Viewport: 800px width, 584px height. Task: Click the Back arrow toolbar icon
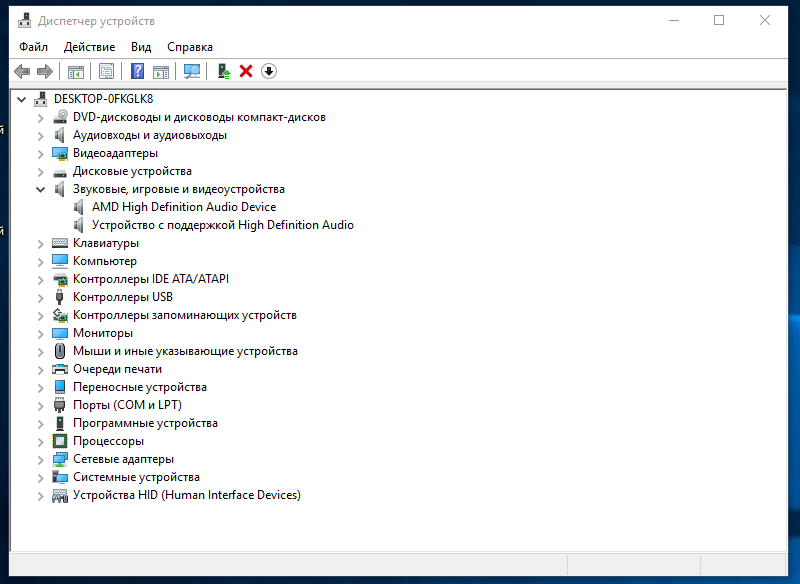[x=22, y=71]
